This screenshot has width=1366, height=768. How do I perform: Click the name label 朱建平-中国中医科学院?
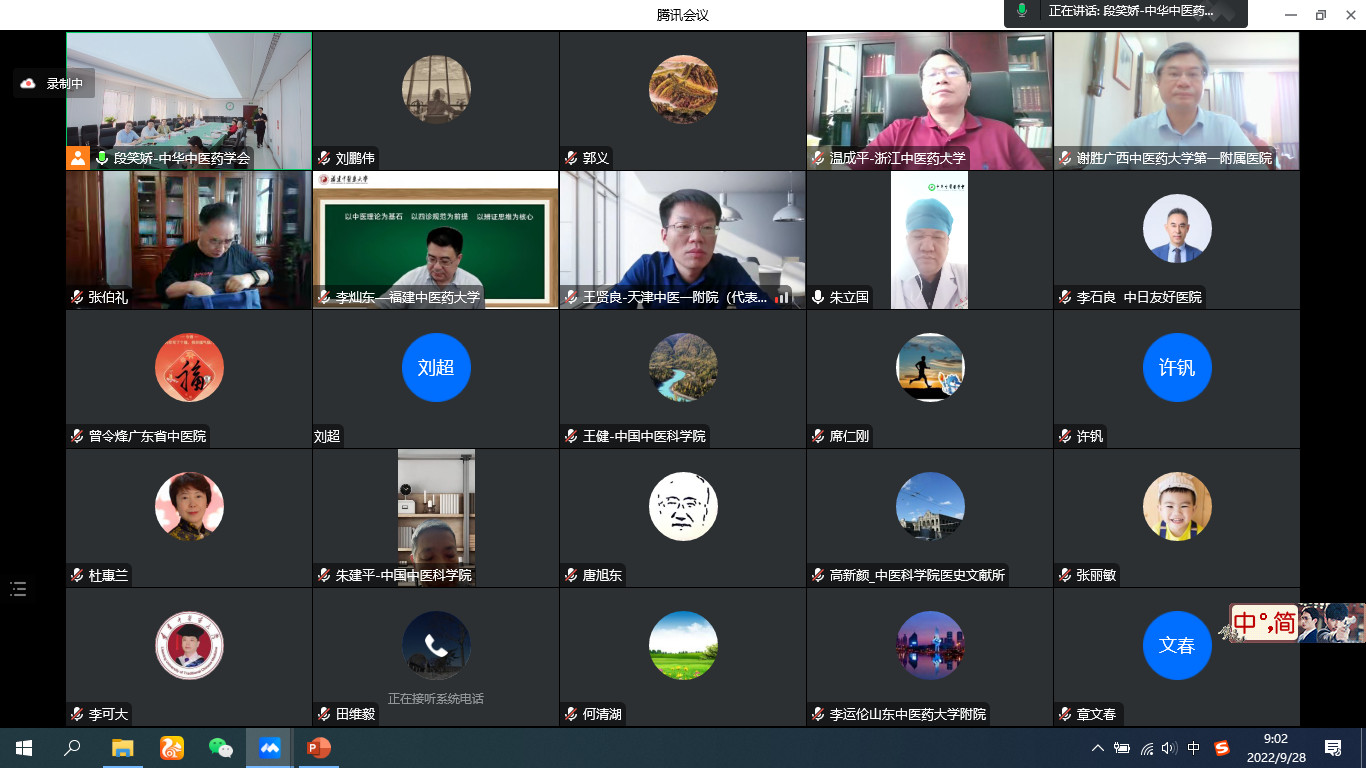pos(404,575)
